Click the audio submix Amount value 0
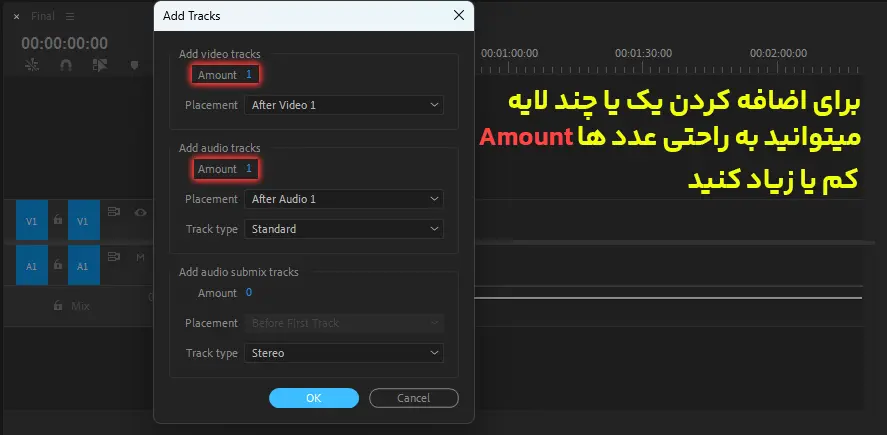 (248, 292)
